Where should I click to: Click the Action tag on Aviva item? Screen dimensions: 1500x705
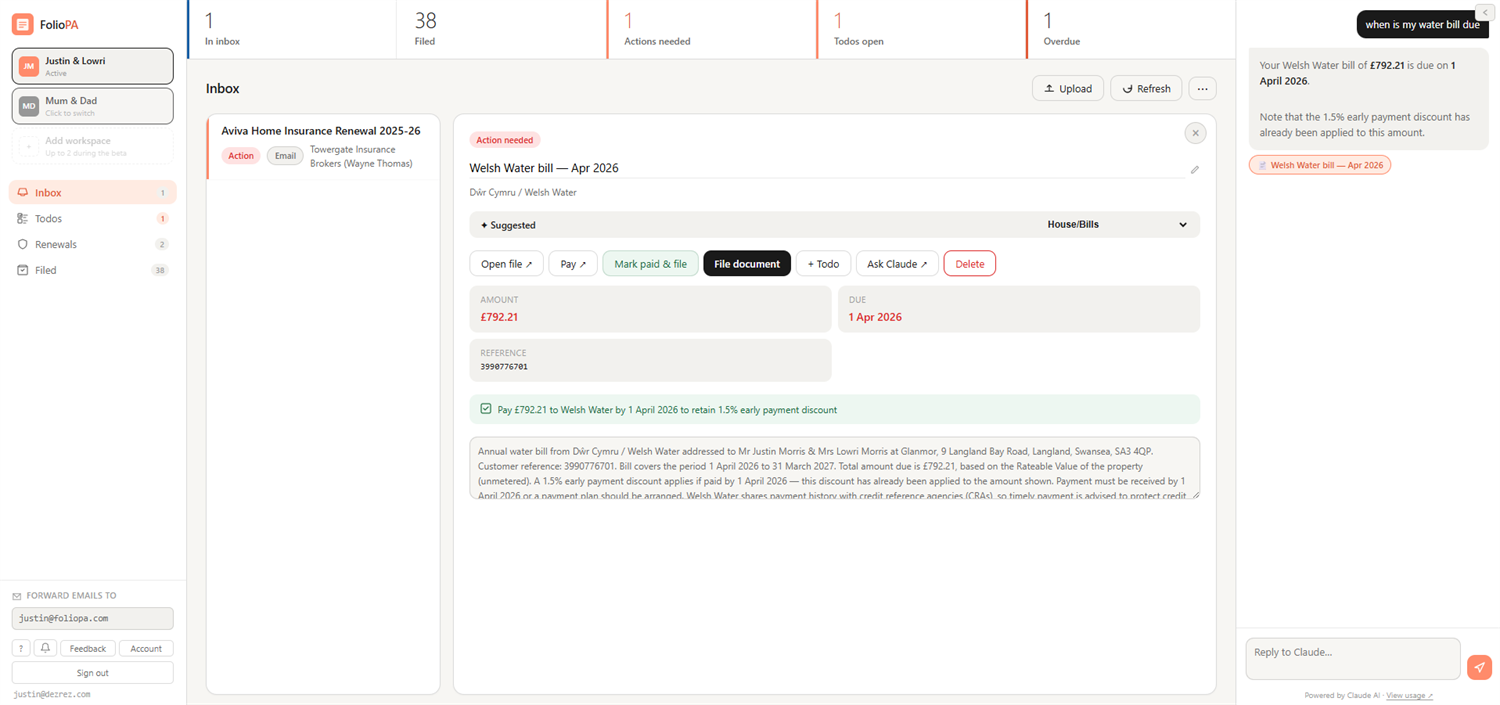(x=241, y=156)
